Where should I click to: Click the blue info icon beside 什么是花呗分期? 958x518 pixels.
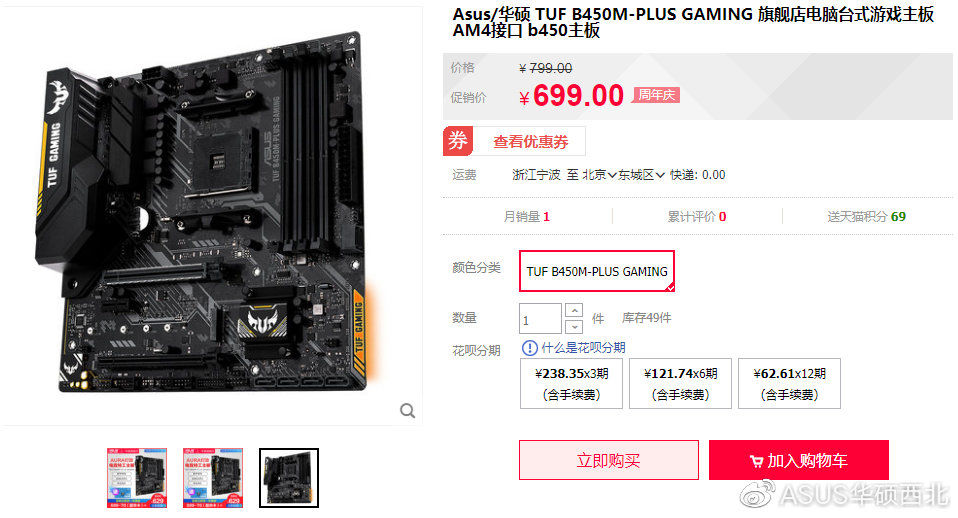point(530,348)
